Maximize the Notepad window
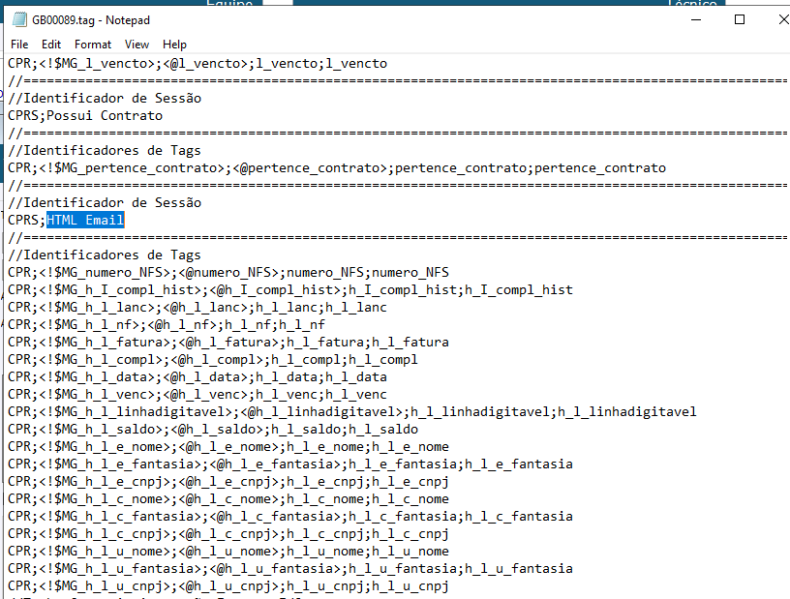Image resolution: width=790 pixels, height=599 pixels. 739,20
